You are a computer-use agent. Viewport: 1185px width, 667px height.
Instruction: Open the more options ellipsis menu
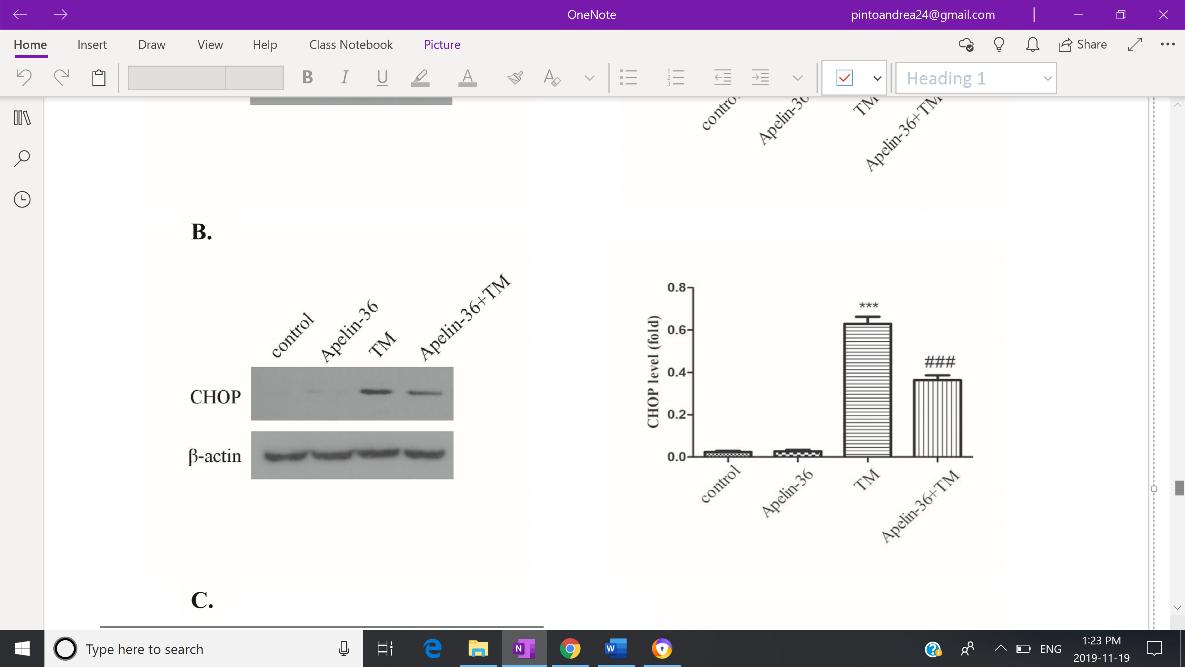[1168, 45]
